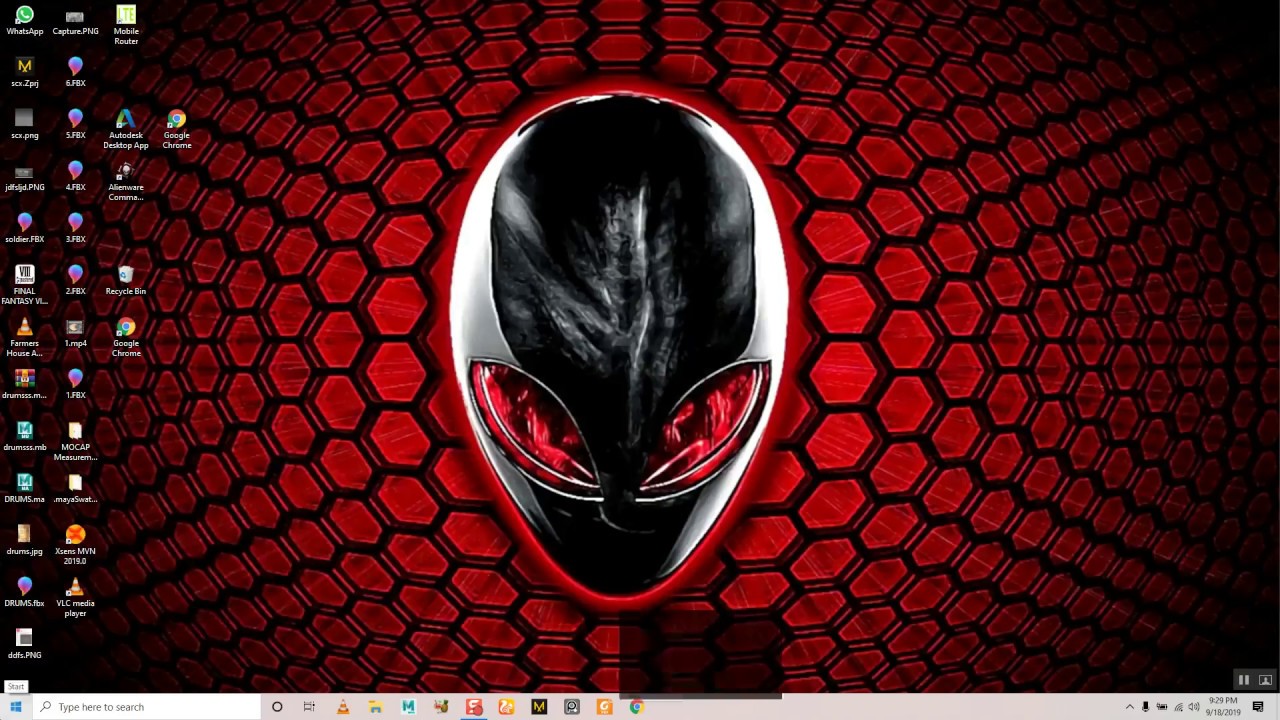Click the microphone icon in the system tray
Image resolution: width=1280 pixels, height=720 pixels.
click(x=1146, y=707)
